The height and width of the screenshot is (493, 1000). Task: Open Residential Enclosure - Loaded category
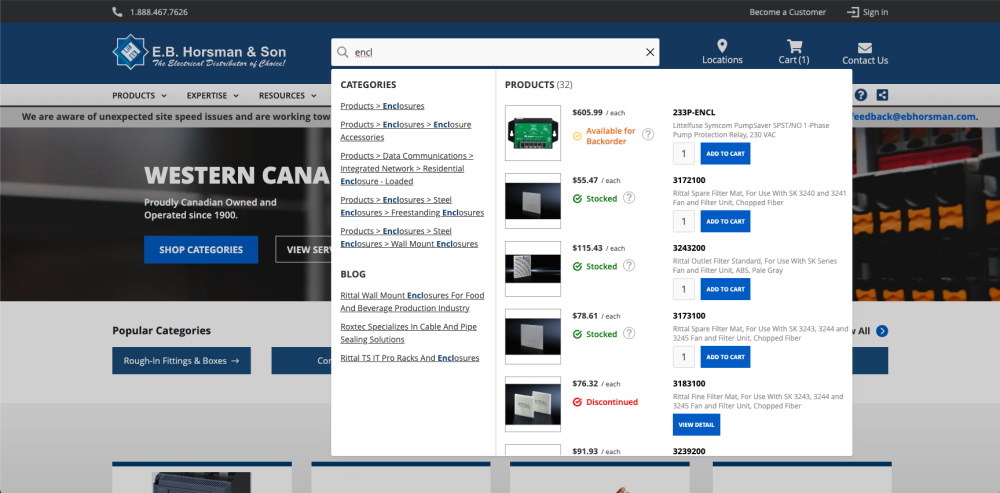click(407, 168)
